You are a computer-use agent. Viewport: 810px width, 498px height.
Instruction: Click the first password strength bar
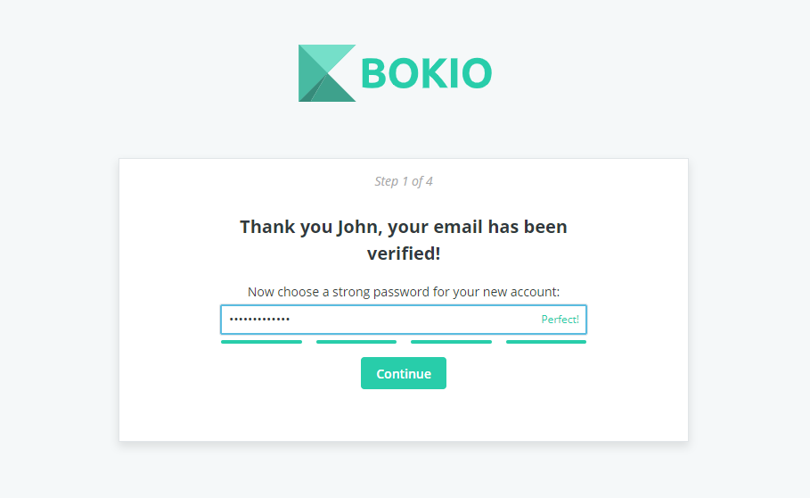pos(261,341)
